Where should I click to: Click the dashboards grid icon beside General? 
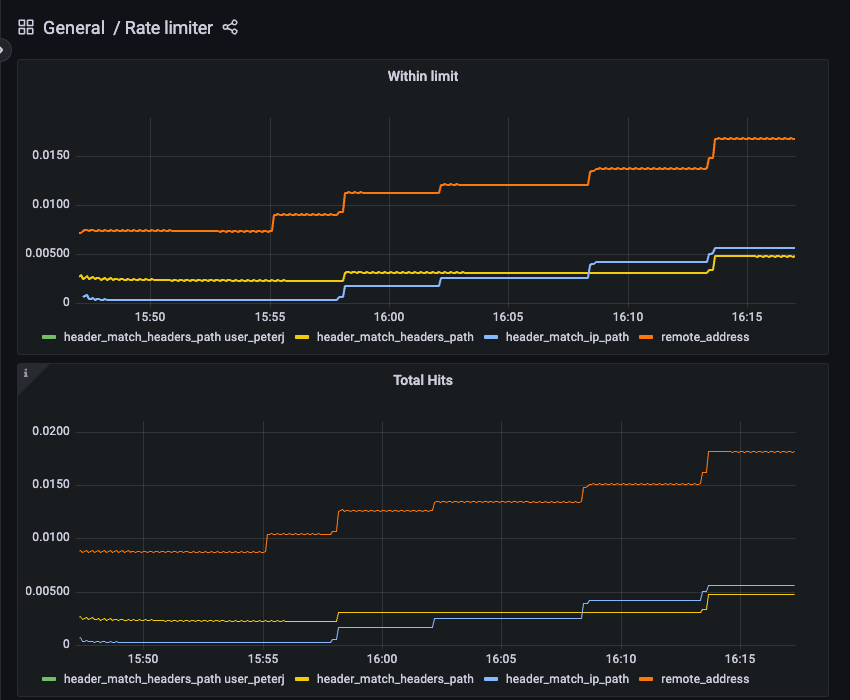[26, 28]
